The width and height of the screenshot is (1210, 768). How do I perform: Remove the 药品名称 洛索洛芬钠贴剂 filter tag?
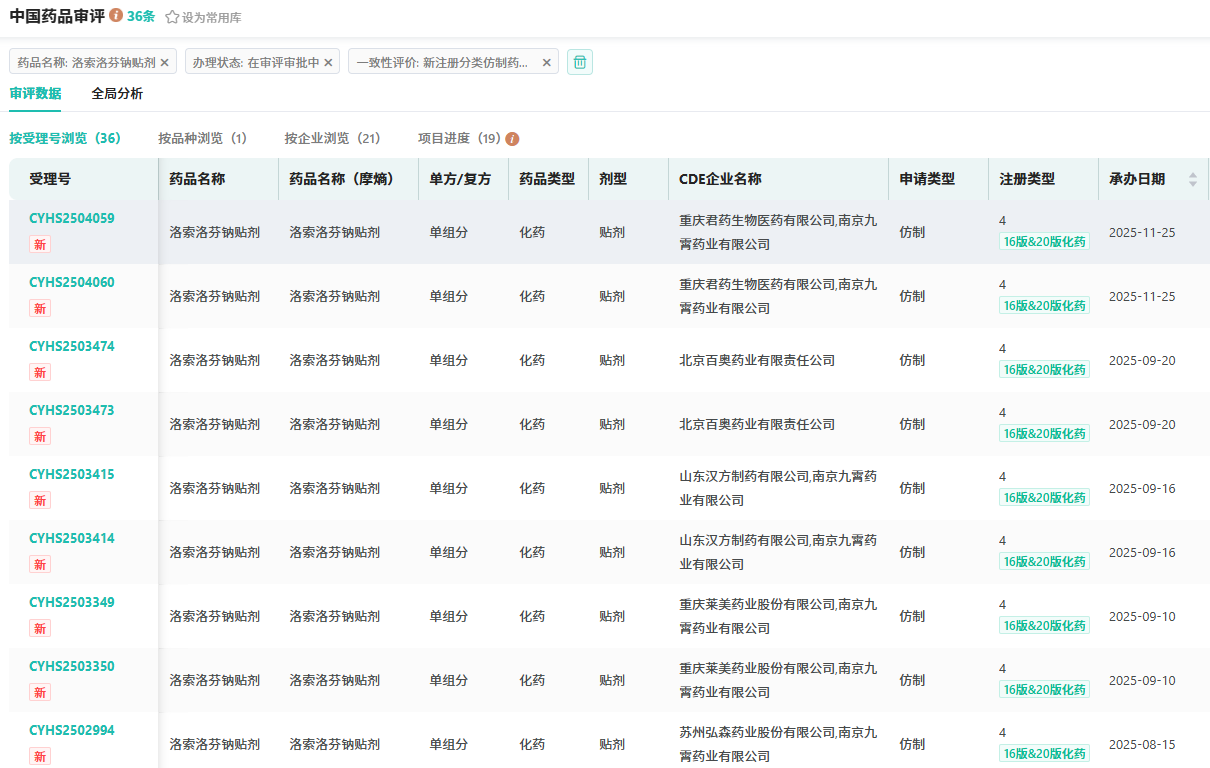pyautogui.click(x=165, y=62)
